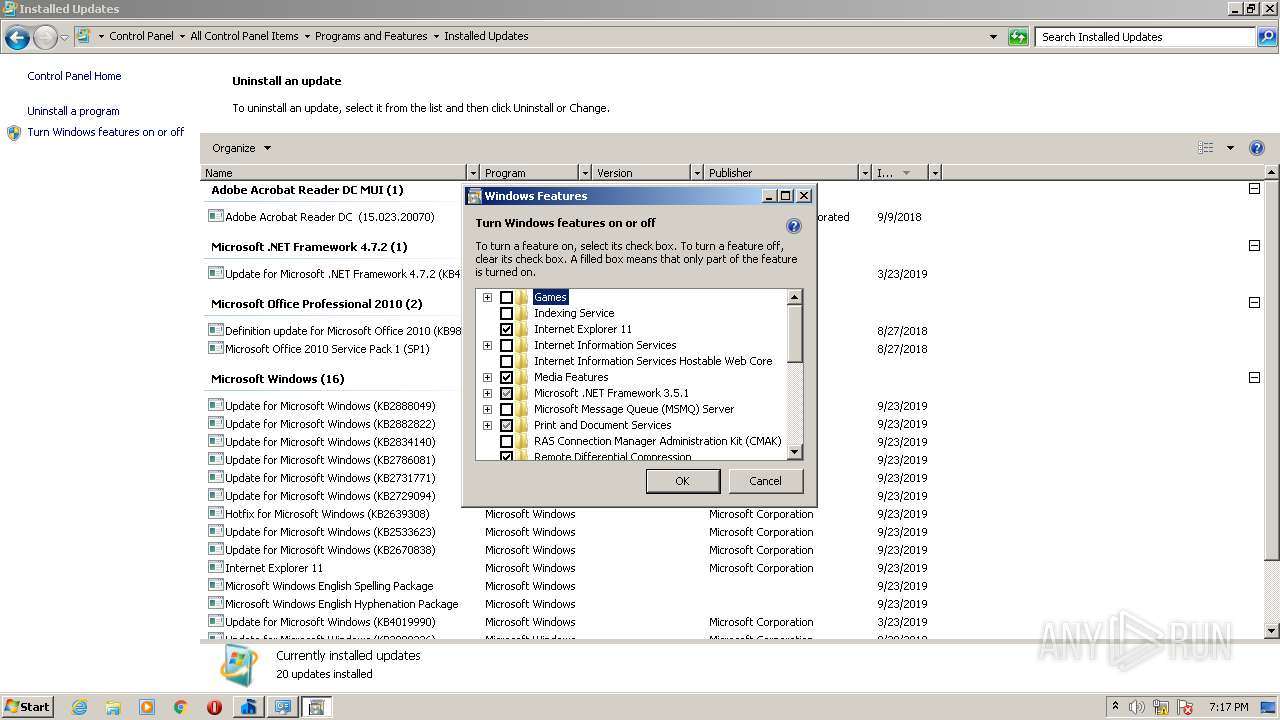
Task: Click the Control Panel taskbar button
Action: click(x=282, y=707)
